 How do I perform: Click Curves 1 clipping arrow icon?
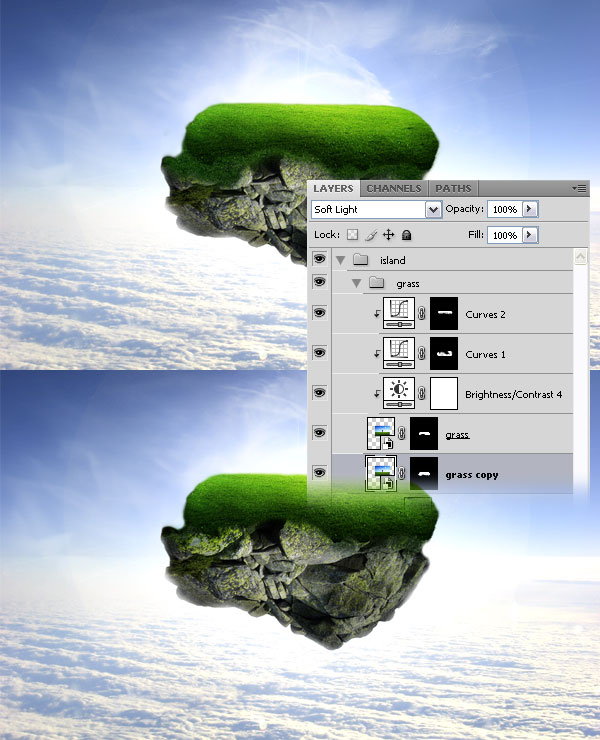click(x=377, y=353)
